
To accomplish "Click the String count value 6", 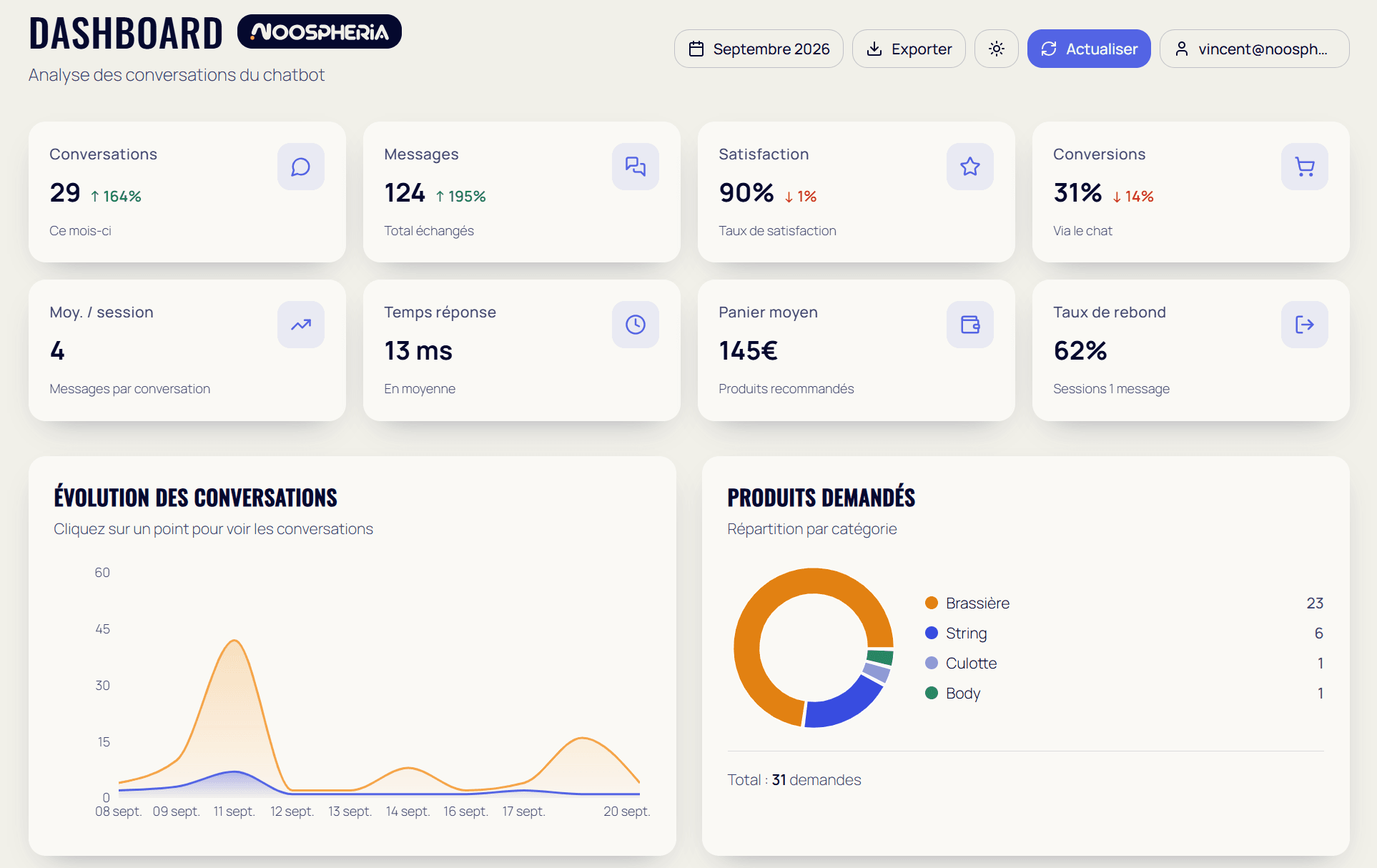I will 1319,633.
